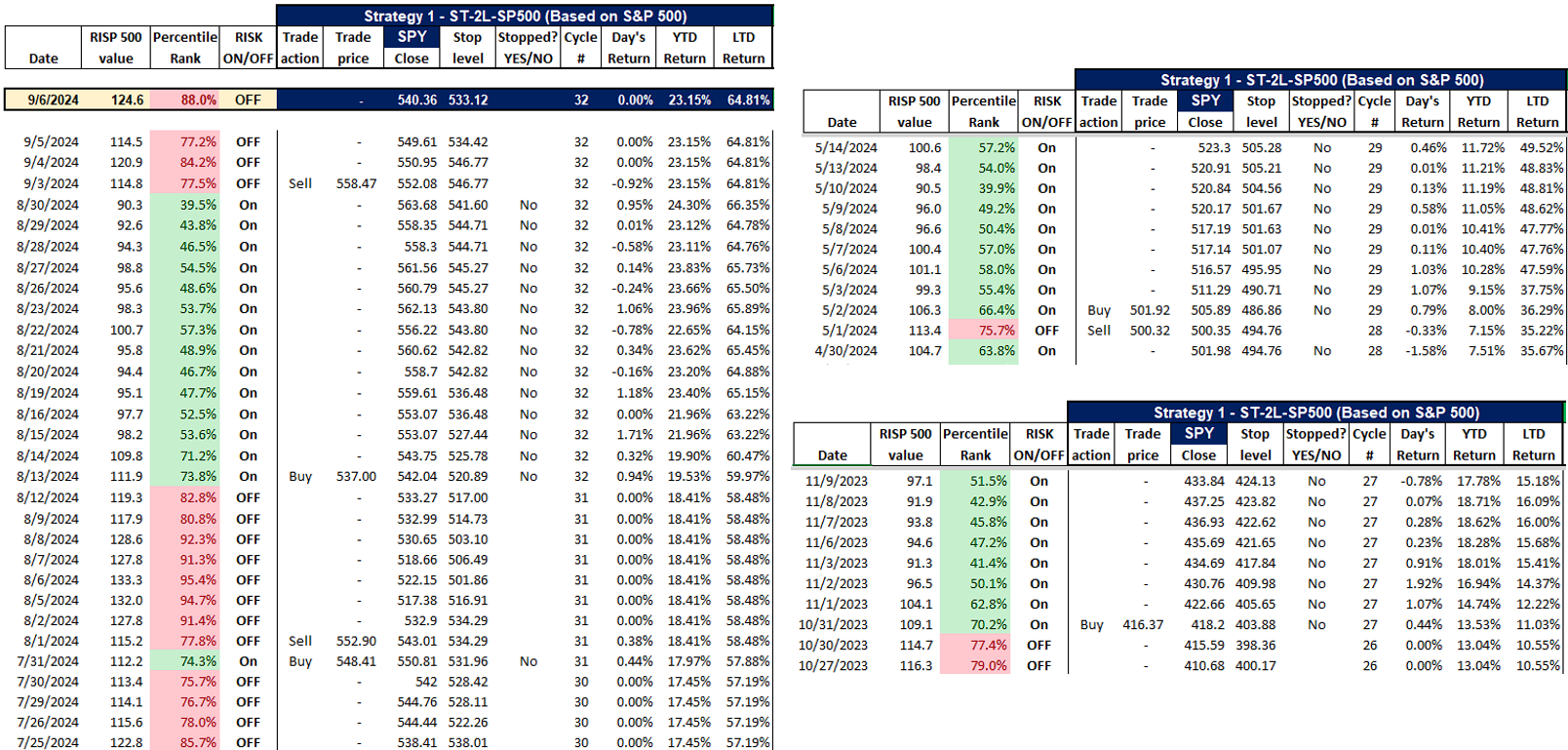
Task: Click the 11/9/2023 date cell
Action: 836,481
